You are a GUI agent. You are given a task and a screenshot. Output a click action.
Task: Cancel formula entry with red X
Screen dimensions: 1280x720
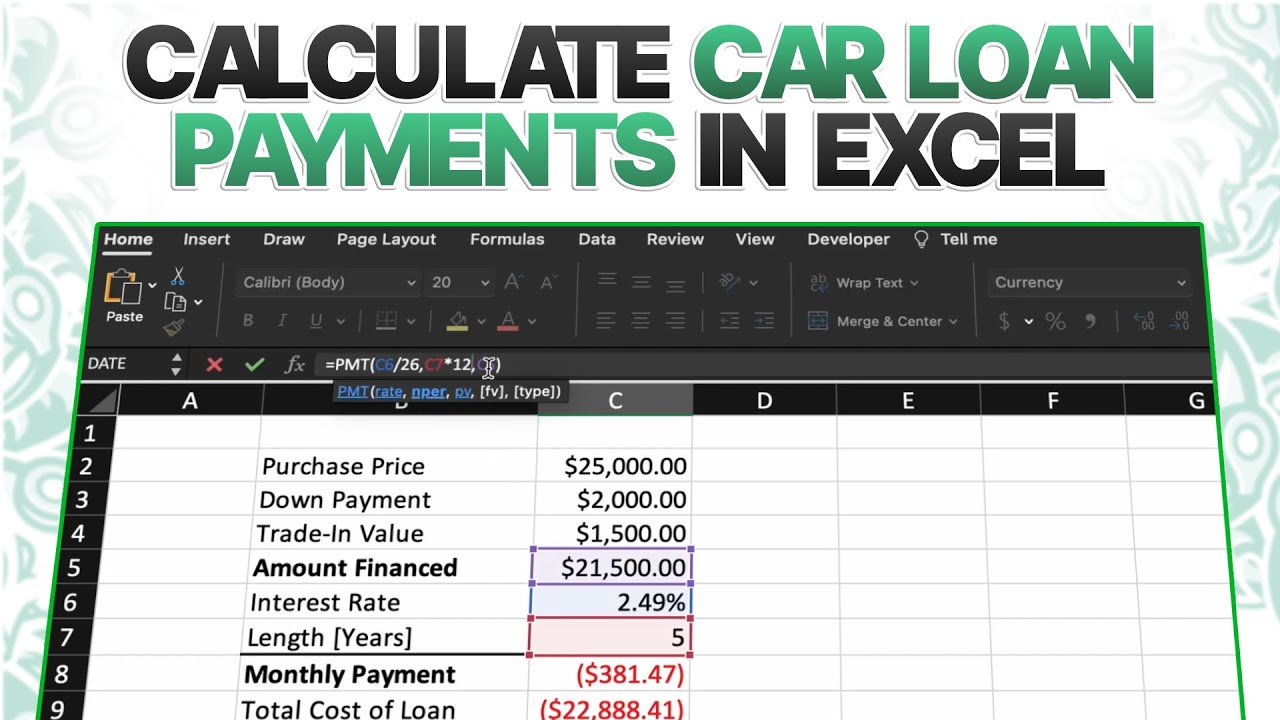(214, 364)
